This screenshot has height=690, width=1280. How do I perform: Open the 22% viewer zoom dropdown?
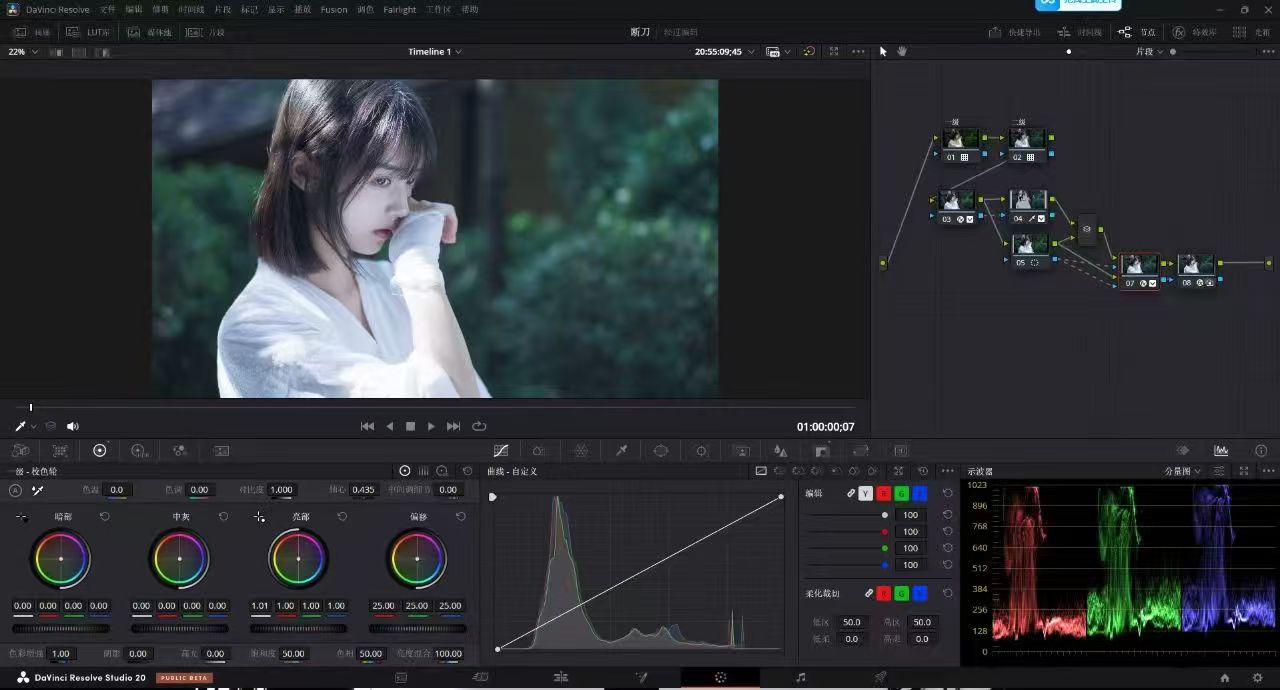pyautogui.click(x=23, y=51)
